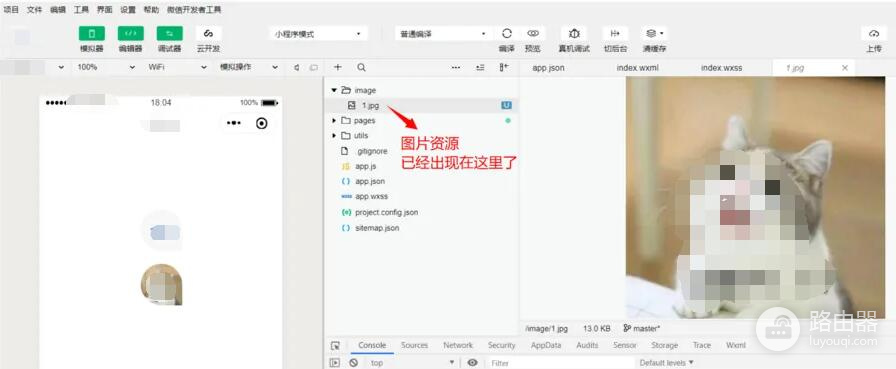Open the 100% zoom dropdown

coord(106,67)
